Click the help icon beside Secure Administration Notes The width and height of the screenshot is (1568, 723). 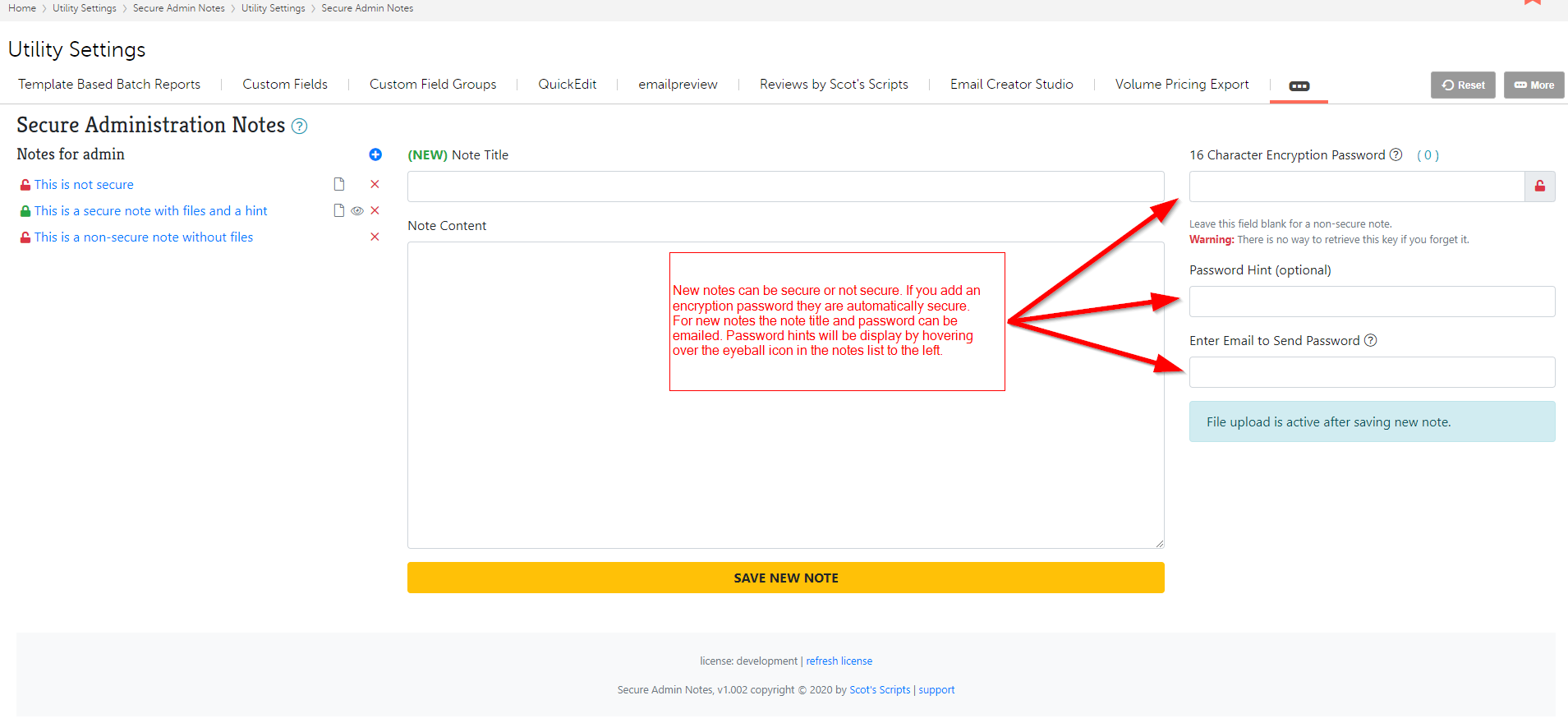coord(300,127)
